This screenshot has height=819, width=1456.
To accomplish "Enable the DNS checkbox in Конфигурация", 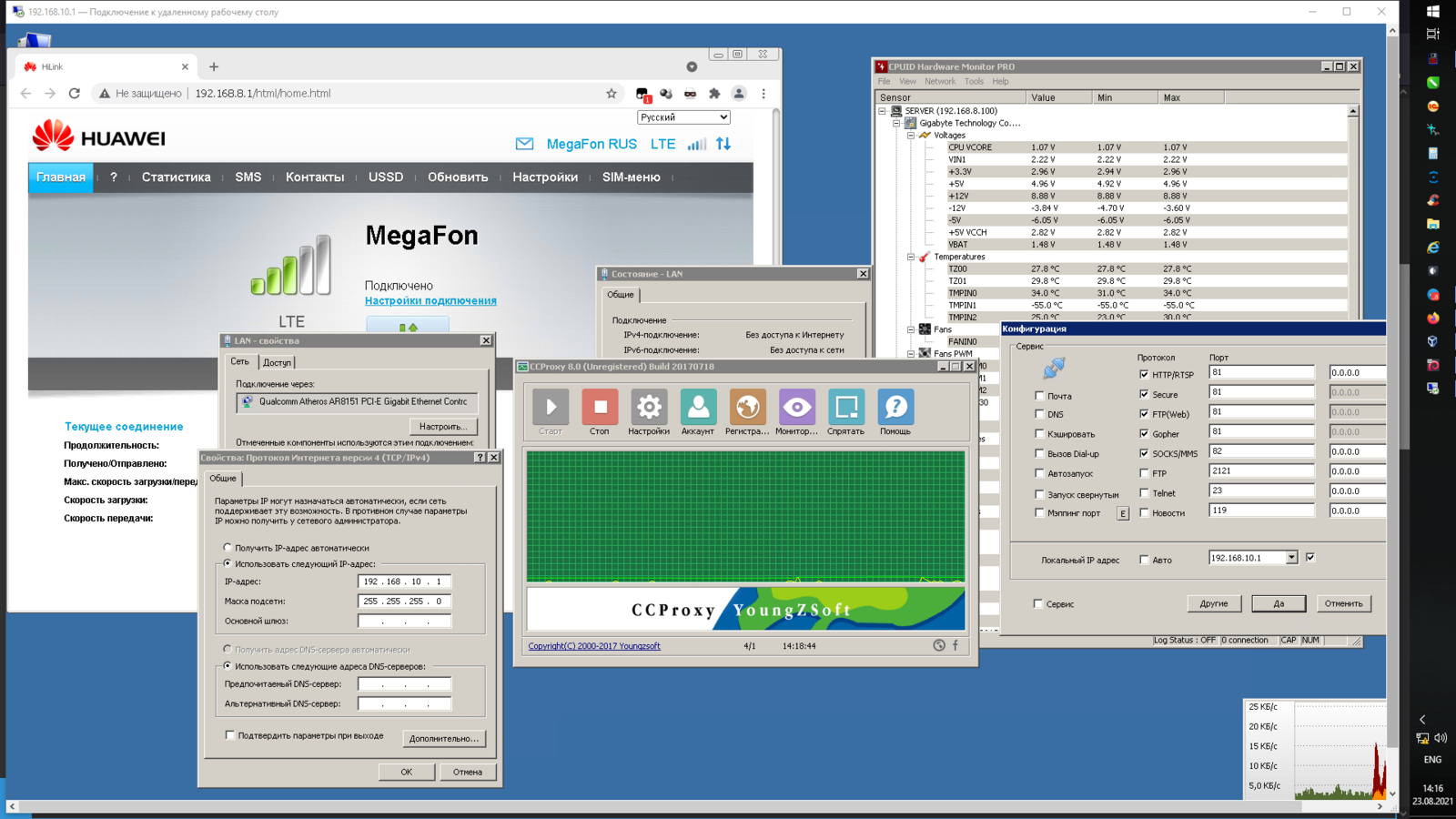I will pos(1039,414).
